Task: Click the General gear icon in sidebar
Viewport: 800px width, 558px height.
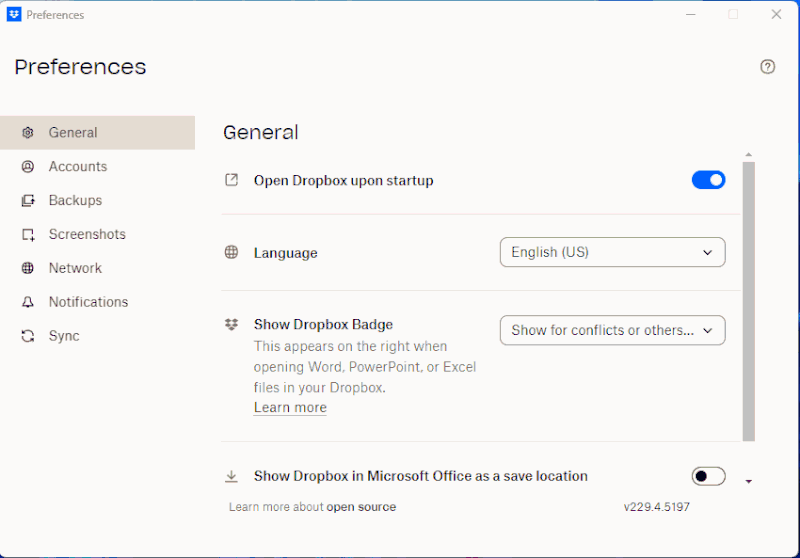Action: pyautogui.click(x=28, y=132)
